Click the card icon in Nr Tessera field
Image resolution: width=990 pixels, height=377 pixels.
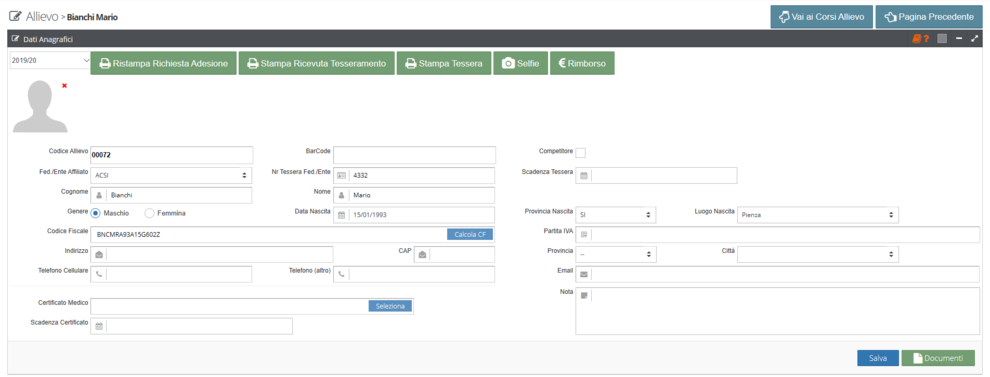coord(341,176)
